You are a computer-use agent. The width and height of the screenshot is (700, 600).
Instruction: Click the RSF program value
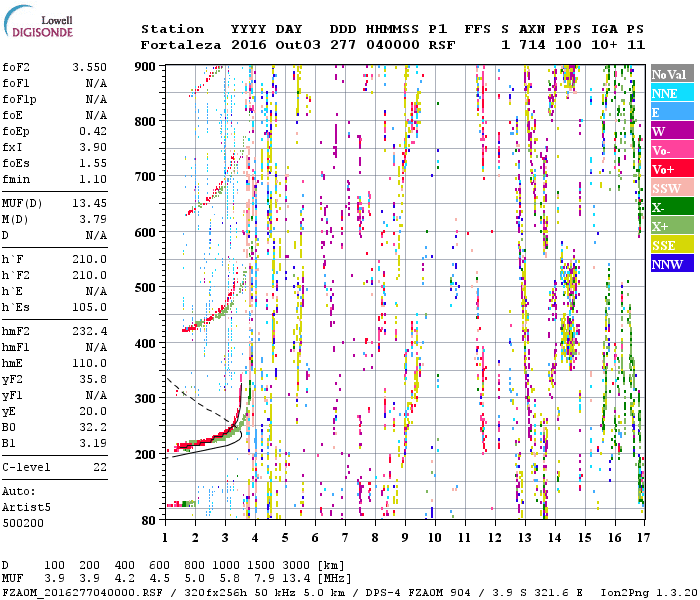(x=442, y=45)
